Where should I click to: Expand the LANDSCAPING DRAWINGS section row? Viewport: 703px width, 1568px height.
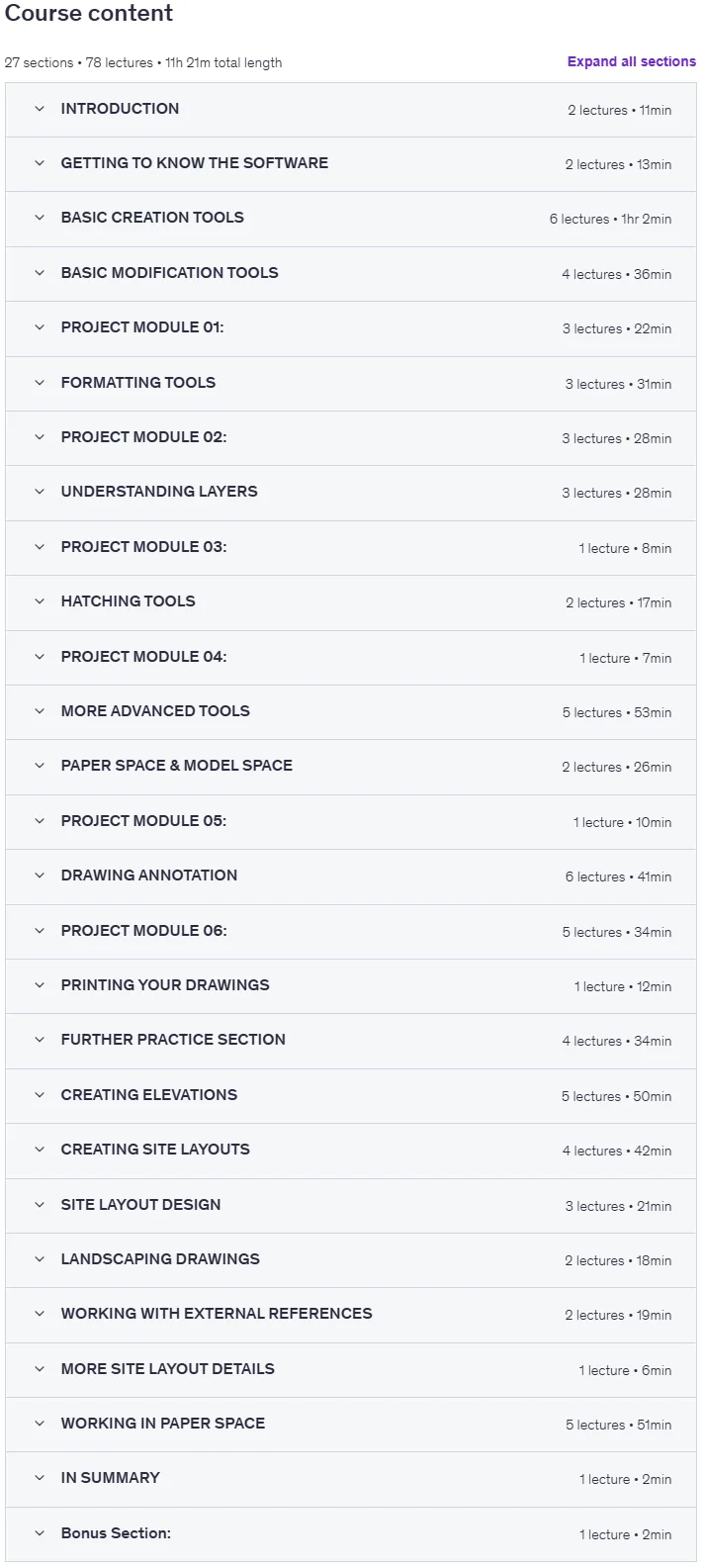pyautogui.click(x=351, y=1260)
